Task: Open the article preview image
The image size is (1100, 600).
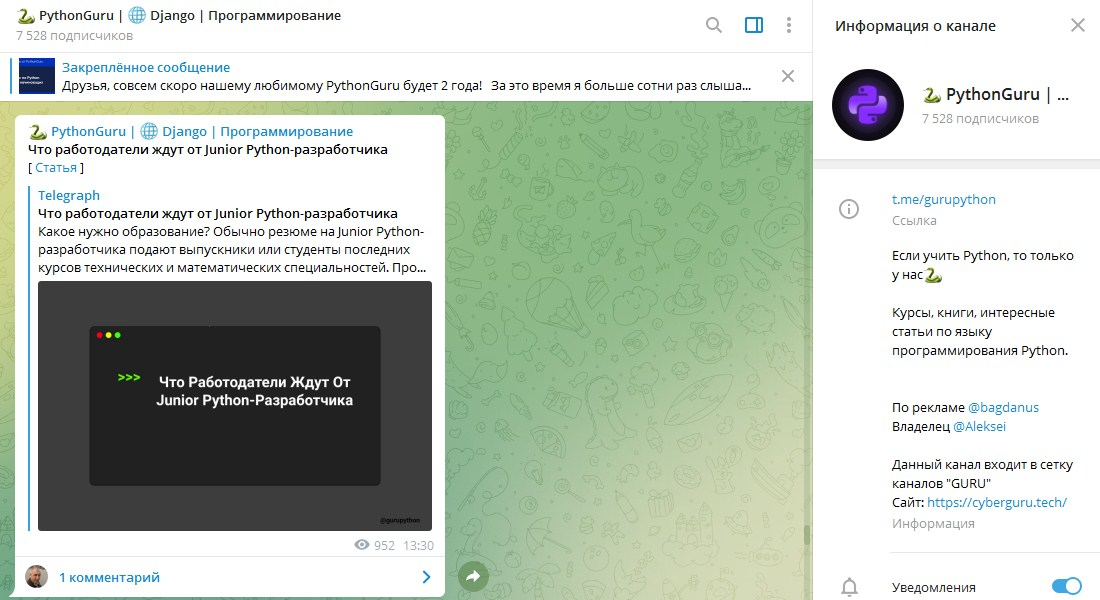Action: 235,406
